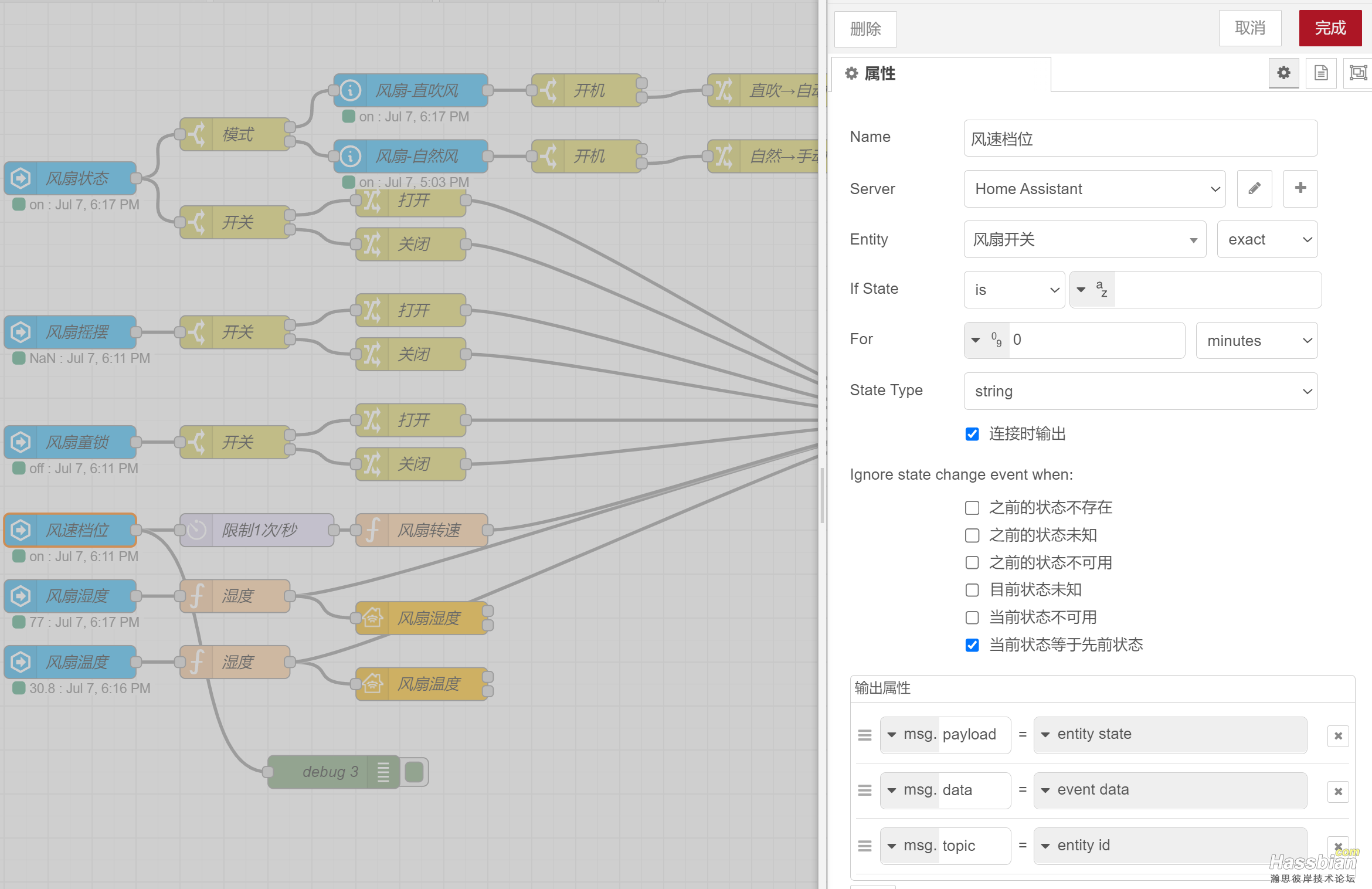The image size is (1372, 889).
Task: Open node description document icon
Action: [1321, 73]
